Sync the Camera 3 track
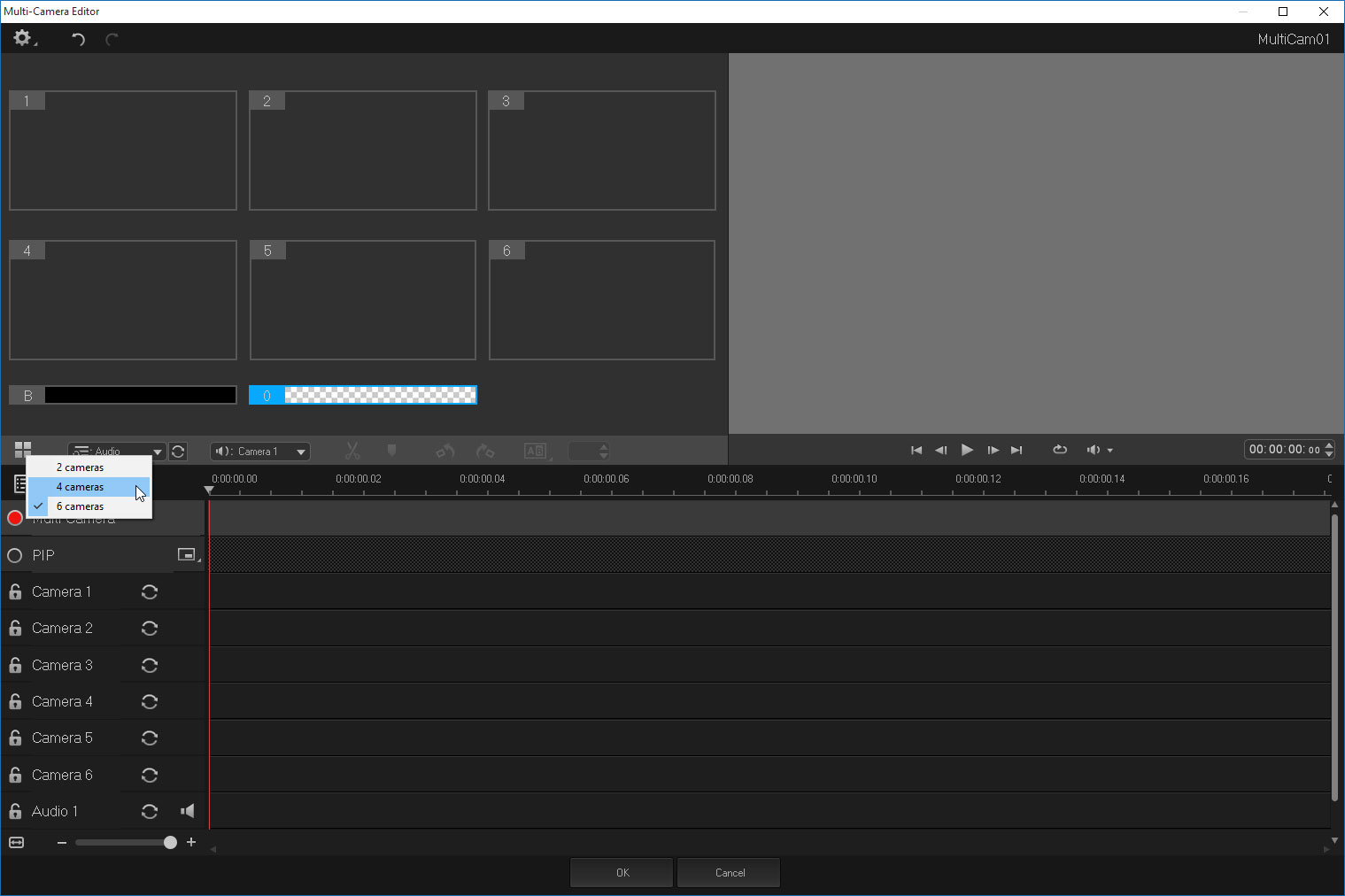Screen dimensions: 1345x896 (150, 665)
